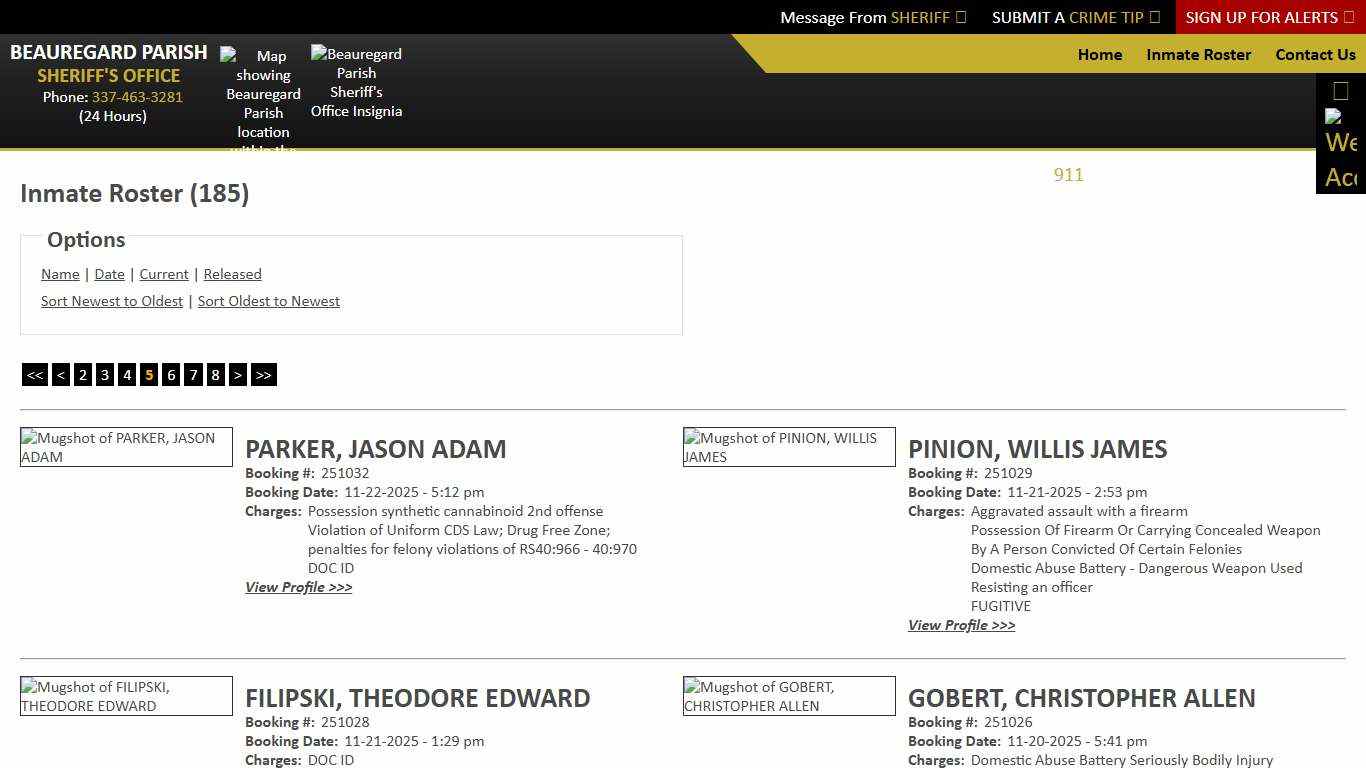Click the last page >> button

[263, 374]
